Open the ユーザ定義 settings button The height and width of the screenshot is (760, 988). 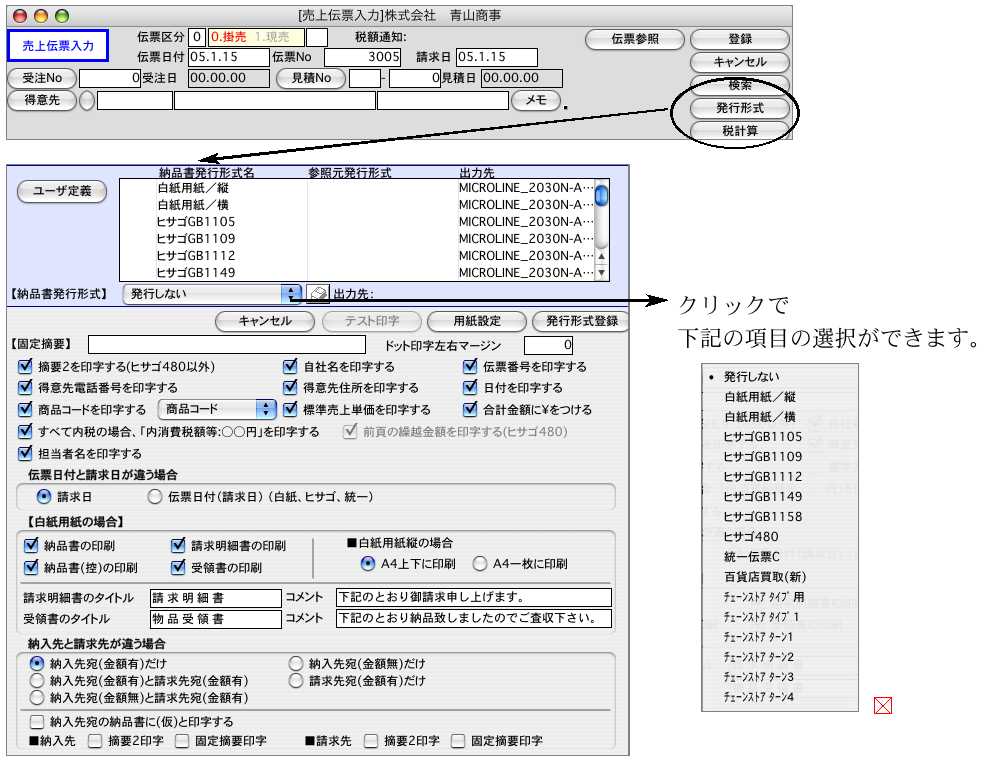[x=62, y=192]
